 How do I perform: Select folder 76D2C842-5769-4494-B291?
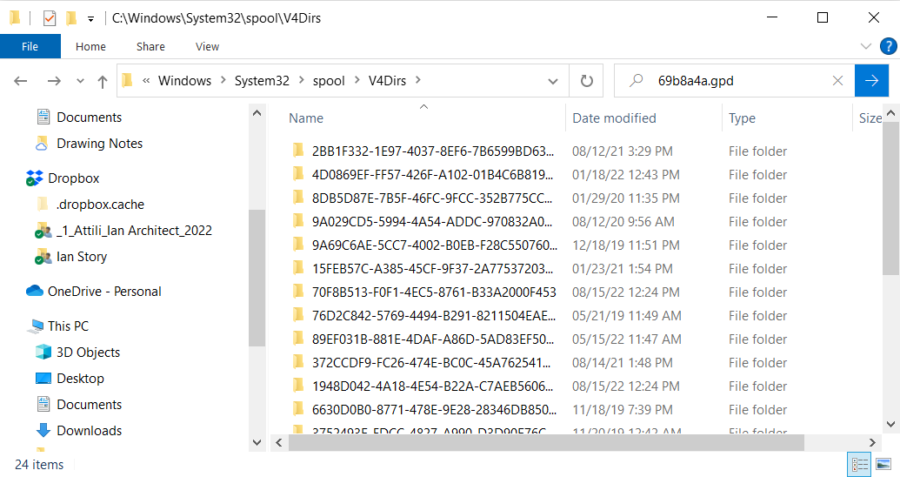pyautogui.click(x=433, y=316)
